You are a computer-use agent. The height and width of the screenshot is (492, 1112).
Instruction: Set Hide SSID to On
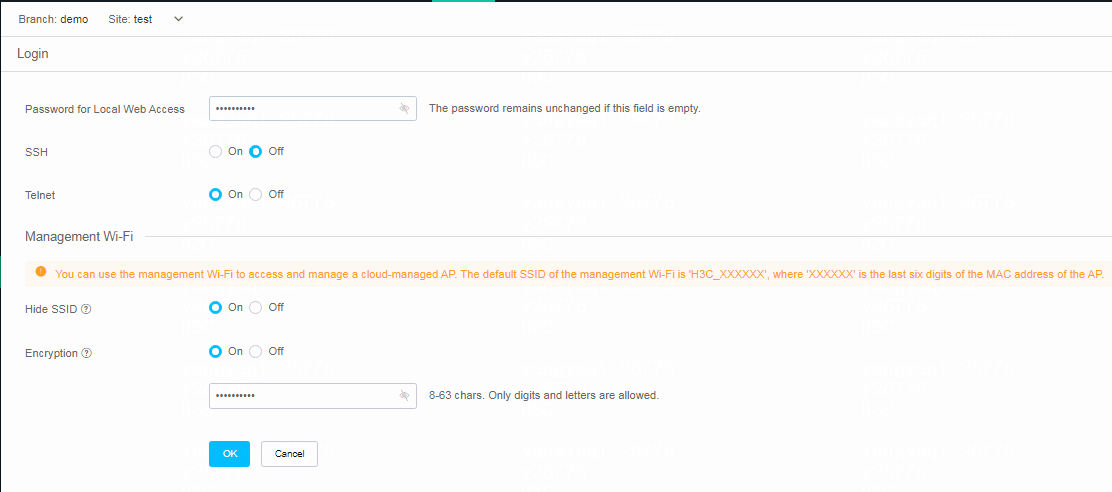[x=216, y=308]
